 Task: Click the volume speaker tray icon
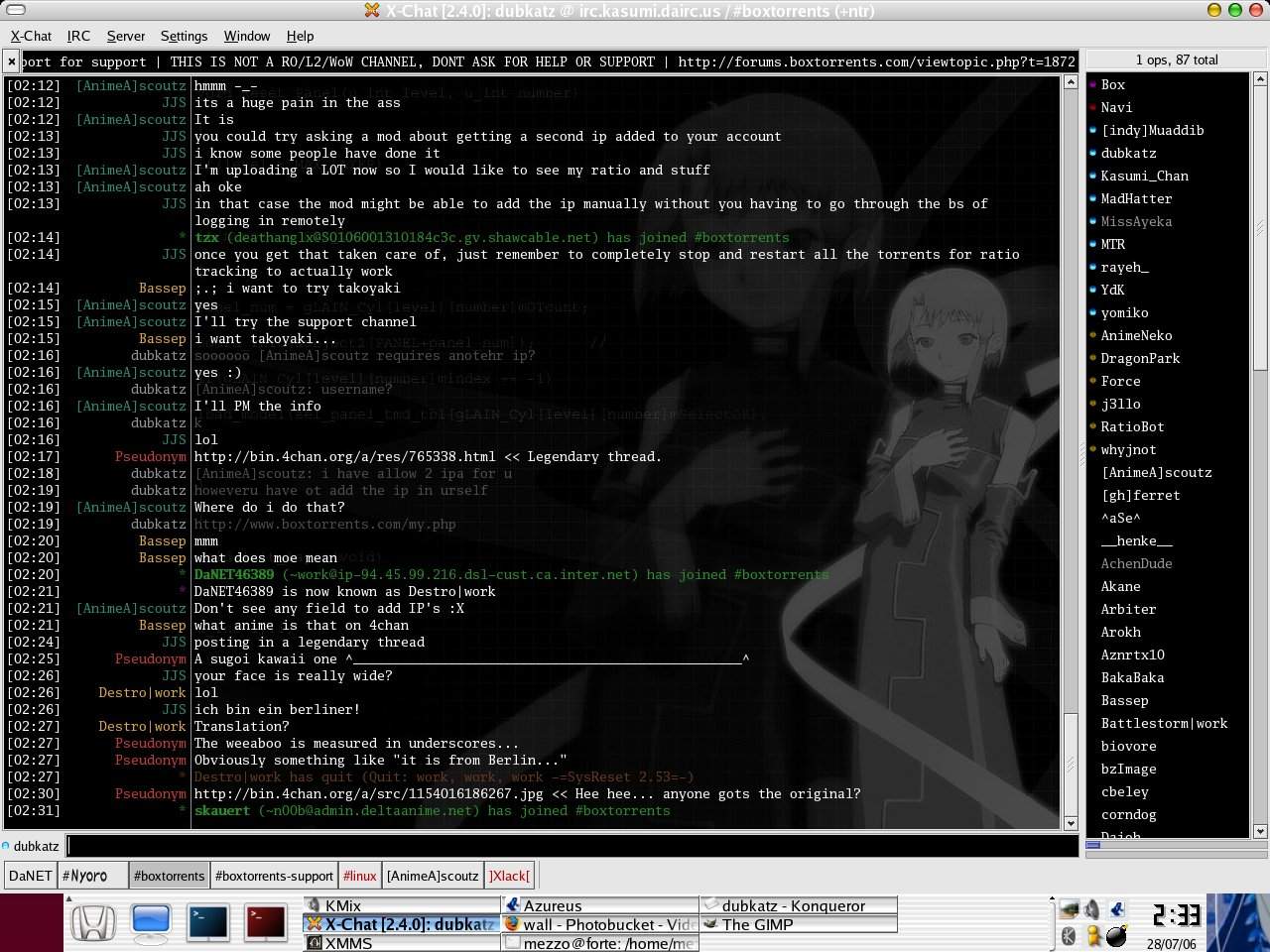1092,909
